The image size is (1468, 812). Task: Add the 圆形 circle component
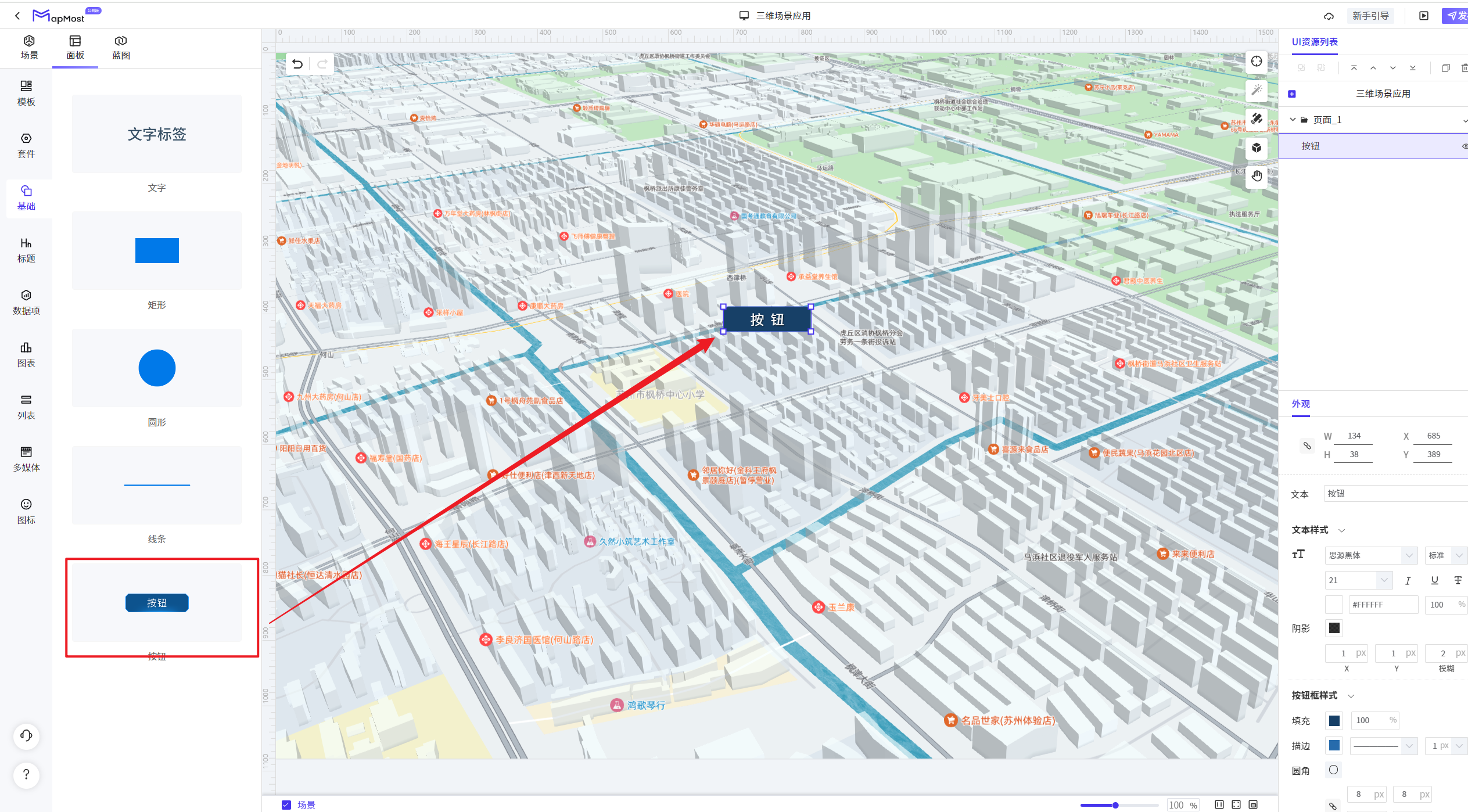click(157, 368)
